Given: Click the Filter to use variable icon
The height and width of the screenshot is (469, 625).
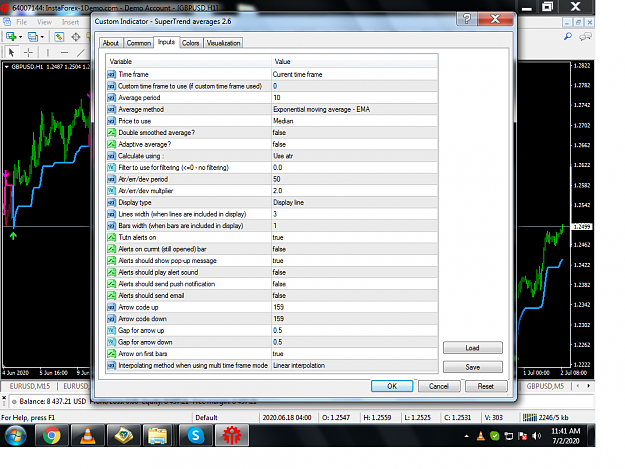Looking at the screenshot, I should (112, 167).
